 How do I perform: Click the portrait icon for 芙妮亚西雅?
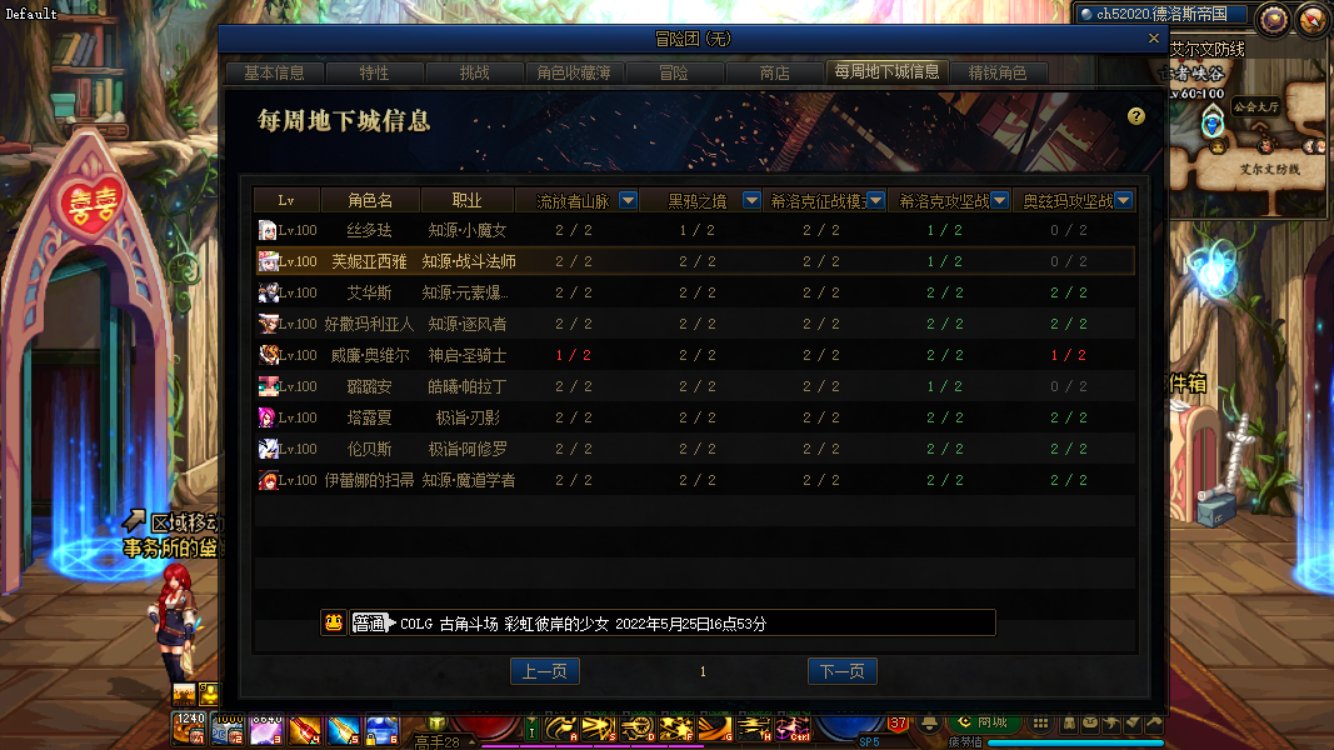click(267, 261)
